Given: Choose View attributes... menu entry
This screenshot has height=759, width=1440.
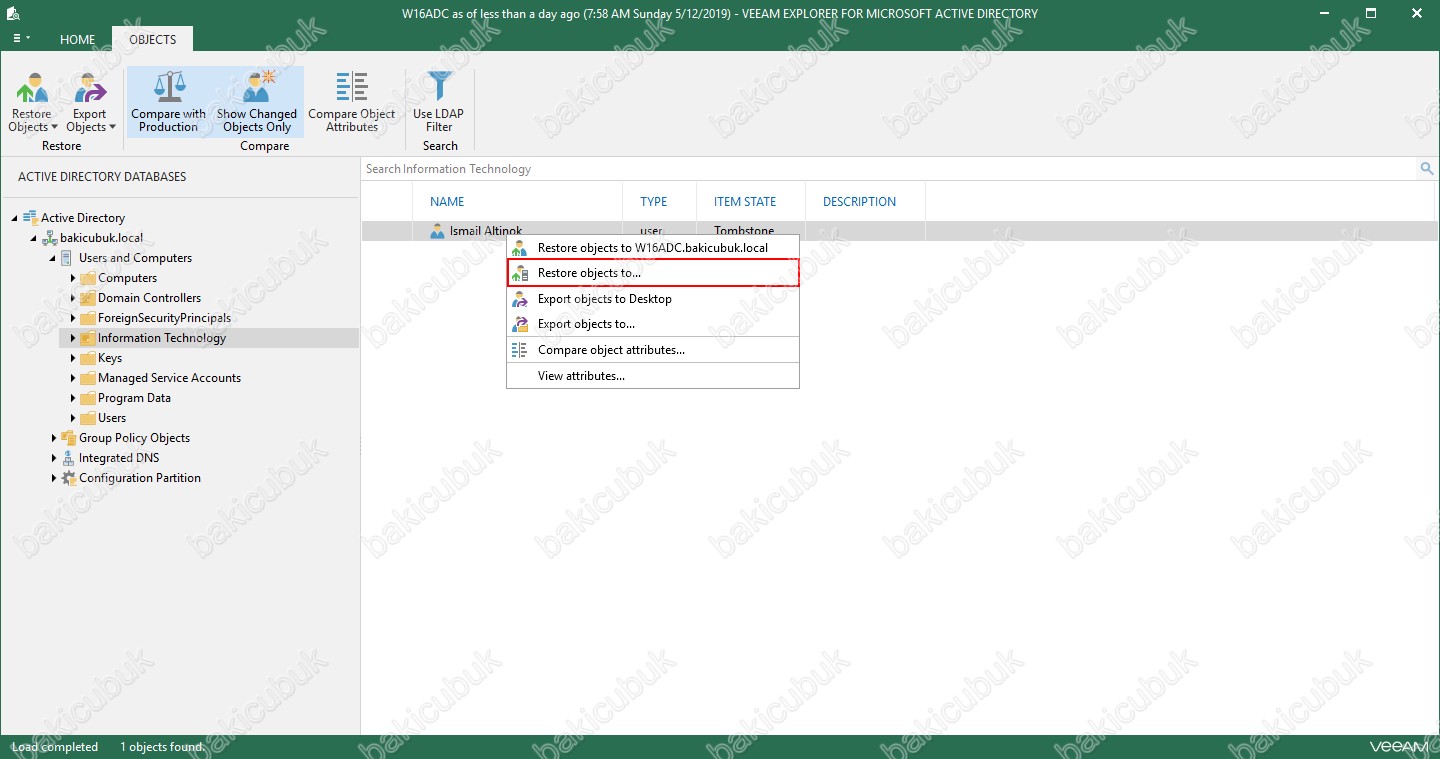Looking at the screenshot, I should point(653,376).
